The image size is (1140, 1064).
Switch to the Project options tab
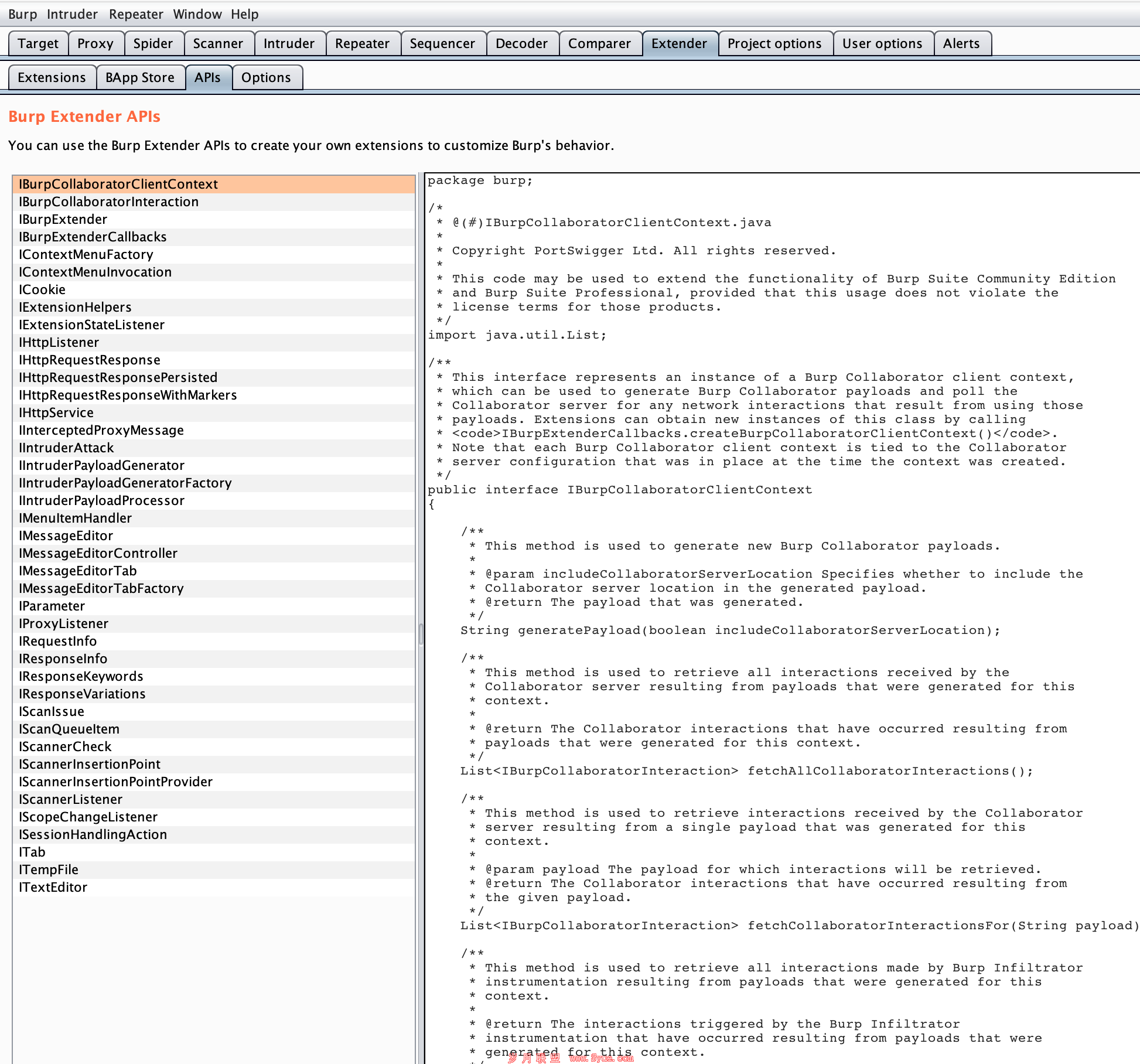774,43
